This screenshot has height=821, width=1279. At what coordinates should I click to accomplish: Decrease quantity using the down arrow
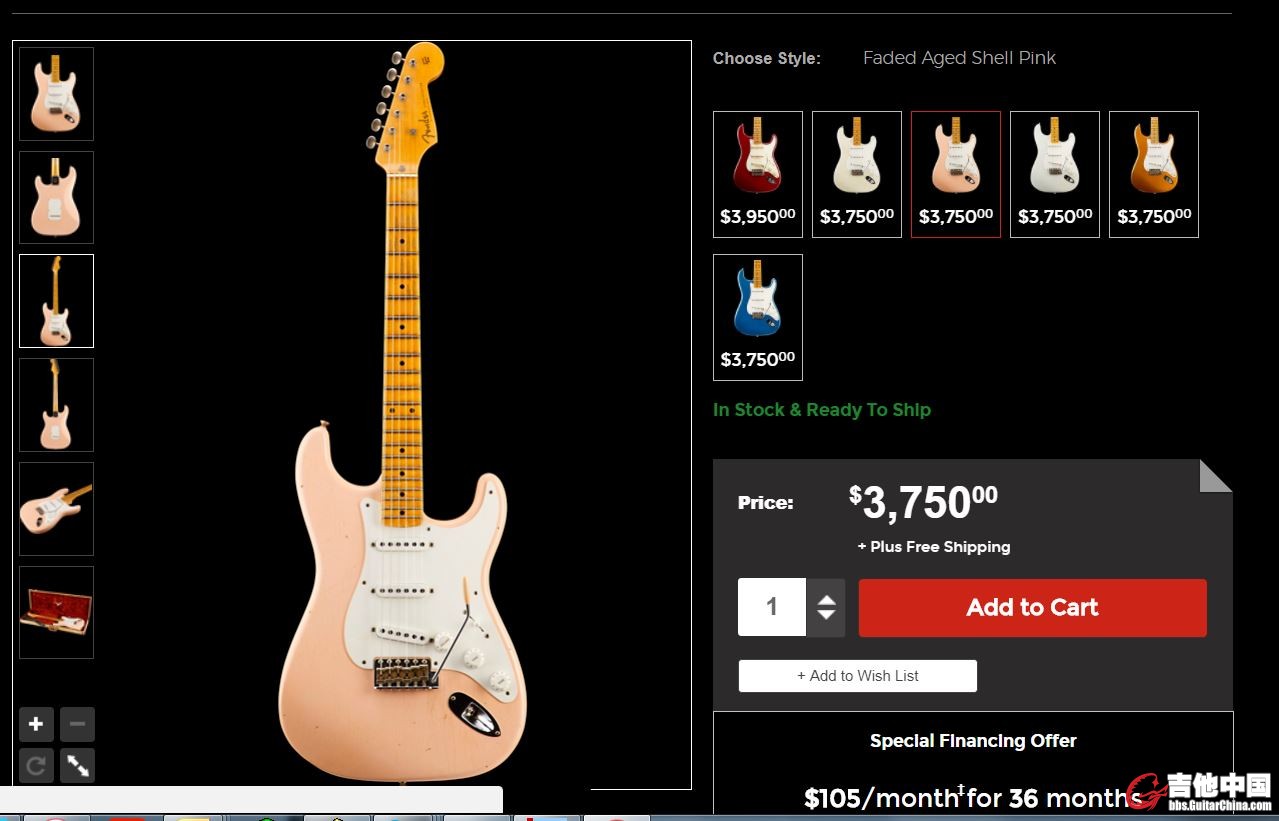pos(826,615)
